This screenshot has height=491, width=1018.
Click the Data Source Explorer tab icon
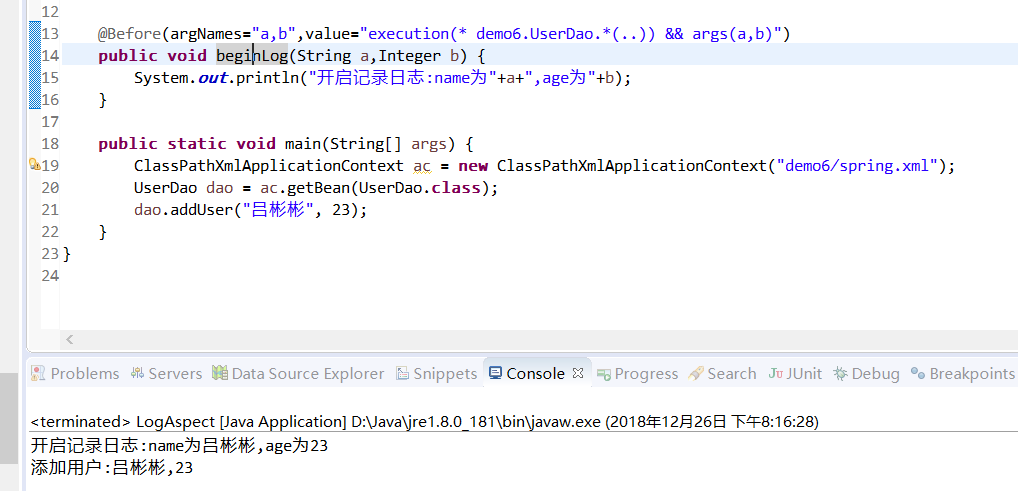click(x=220, y=373)
